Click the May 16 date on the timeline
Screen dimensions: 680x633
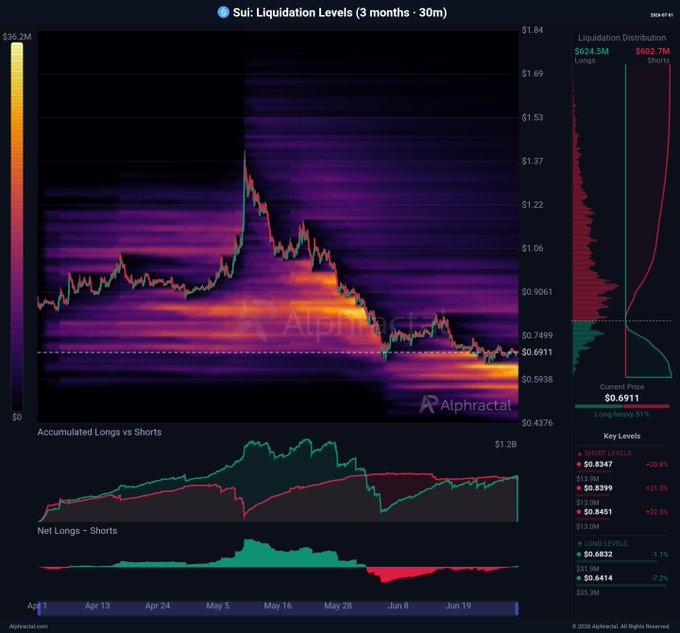[x=278, y=606]
